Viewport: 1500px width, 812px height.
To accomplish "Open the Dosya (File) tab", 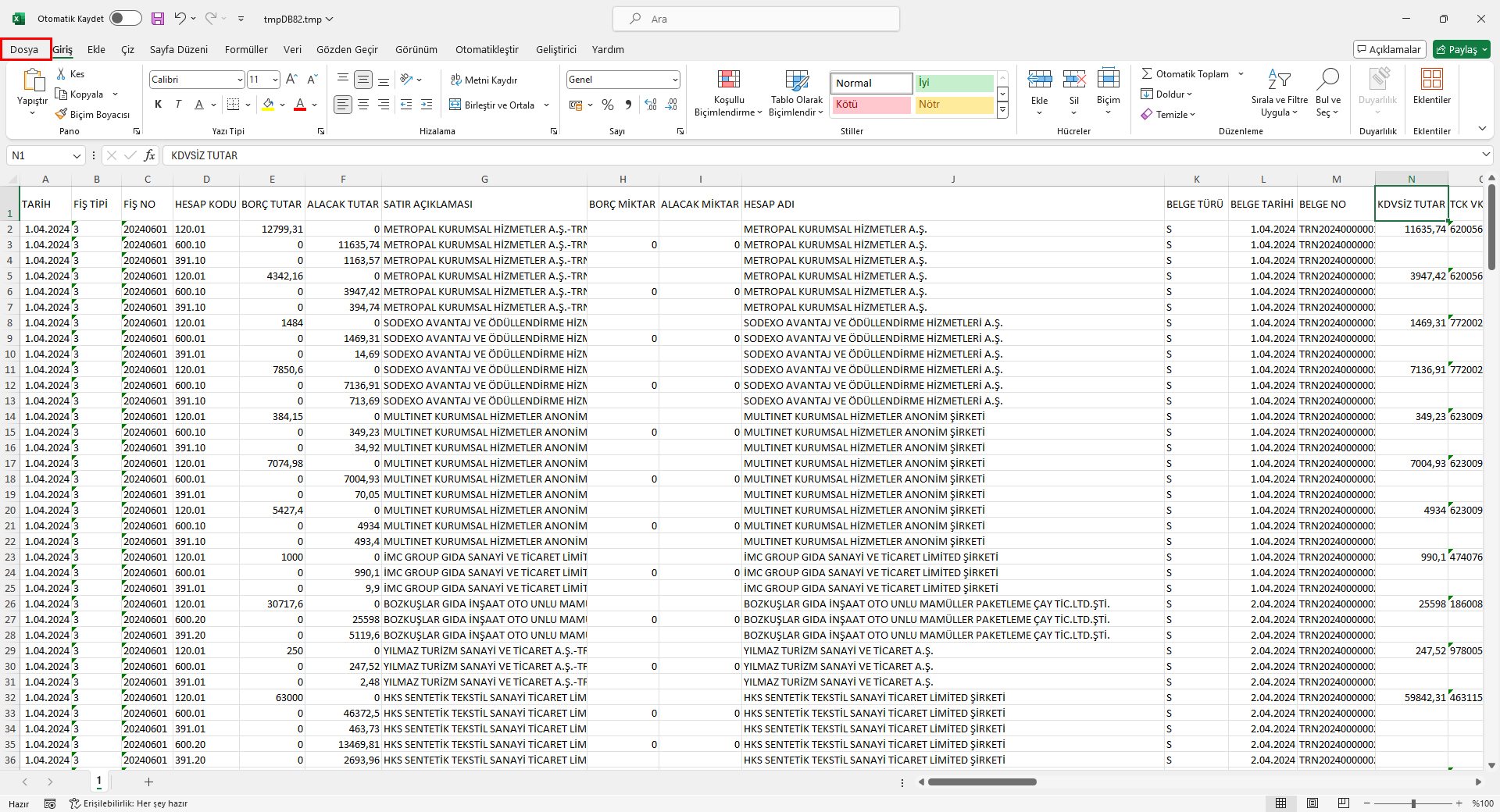I will (x=24, y=49).
